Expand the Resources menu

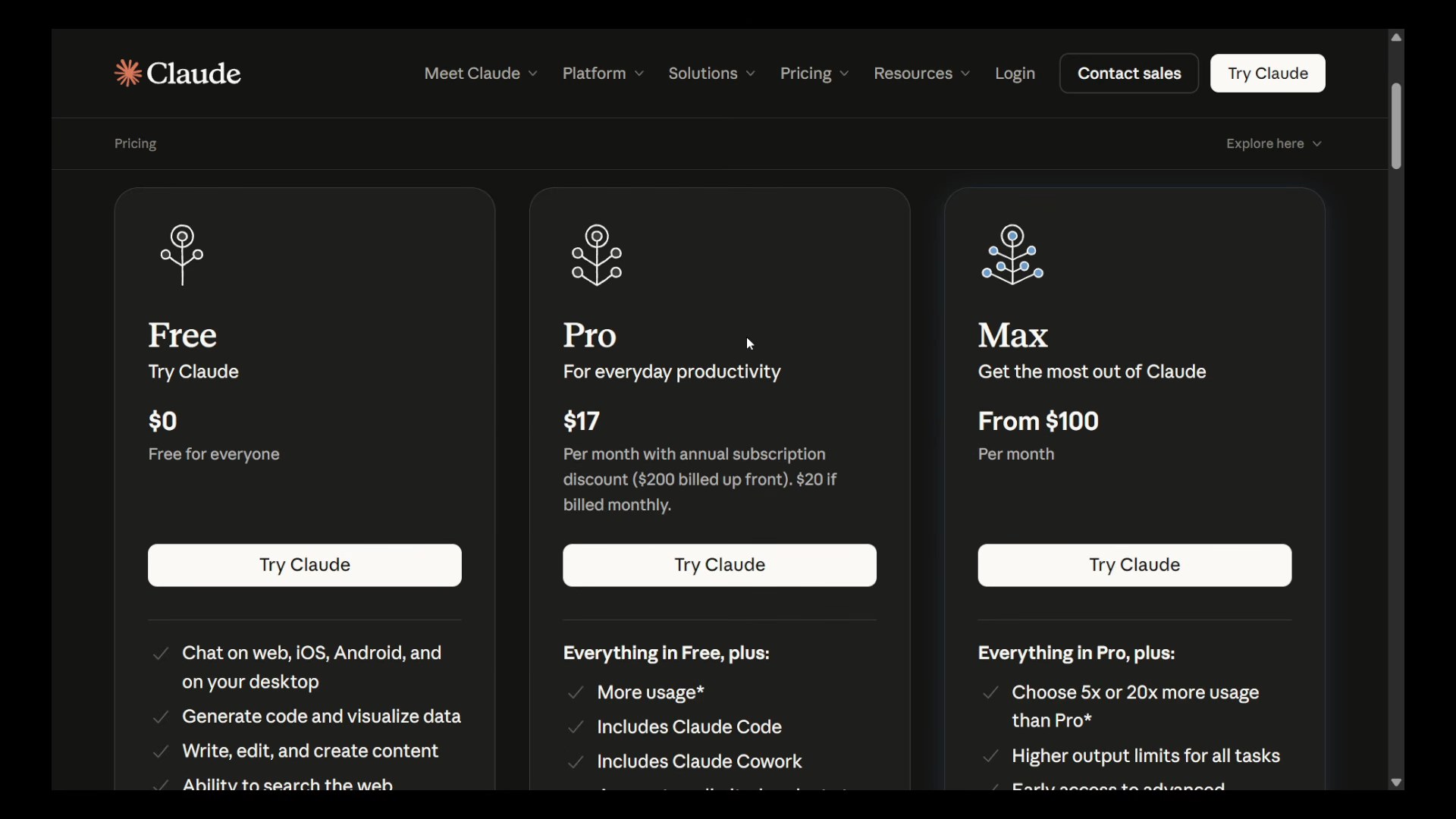tap(921, 74)
